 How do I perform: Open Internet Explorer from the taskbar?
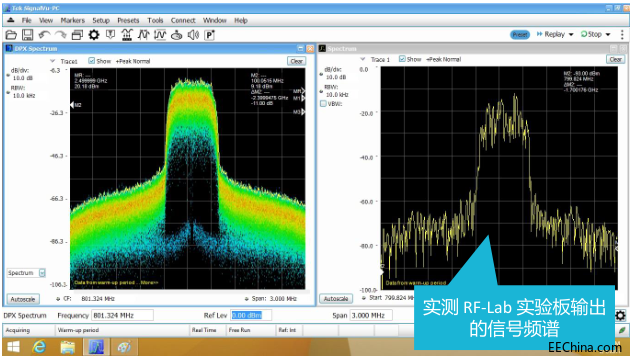coord(39,346)
